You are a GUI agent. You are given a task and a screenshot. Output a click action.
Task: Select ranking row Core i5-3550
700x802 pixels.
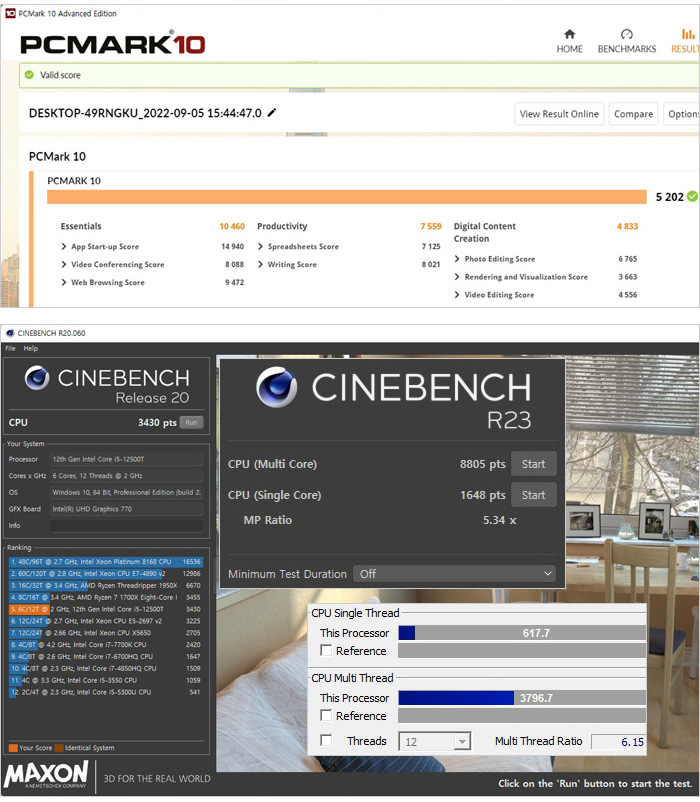click(106, 680)
